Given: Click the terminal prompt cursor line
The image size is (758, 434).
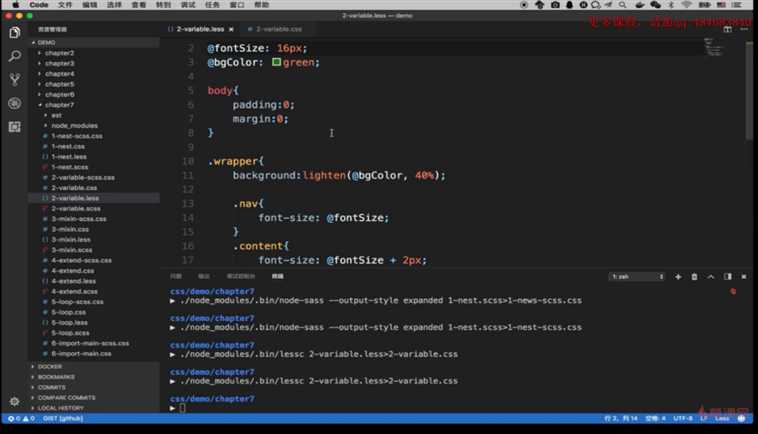Looking at the screenshot, I should click(182, 408).
